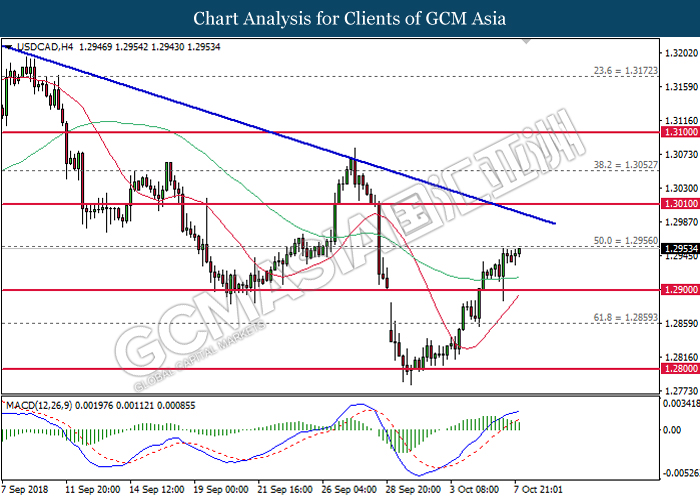Click the current price tag 1.29534
700x500 pixels.
click(681, 248)
